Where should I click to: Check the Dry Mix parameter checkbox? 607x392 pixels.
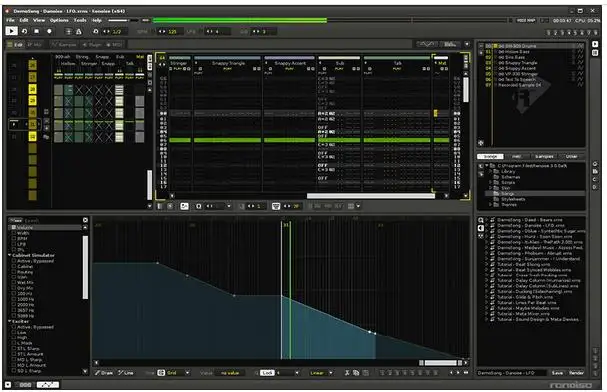point(14,288)
